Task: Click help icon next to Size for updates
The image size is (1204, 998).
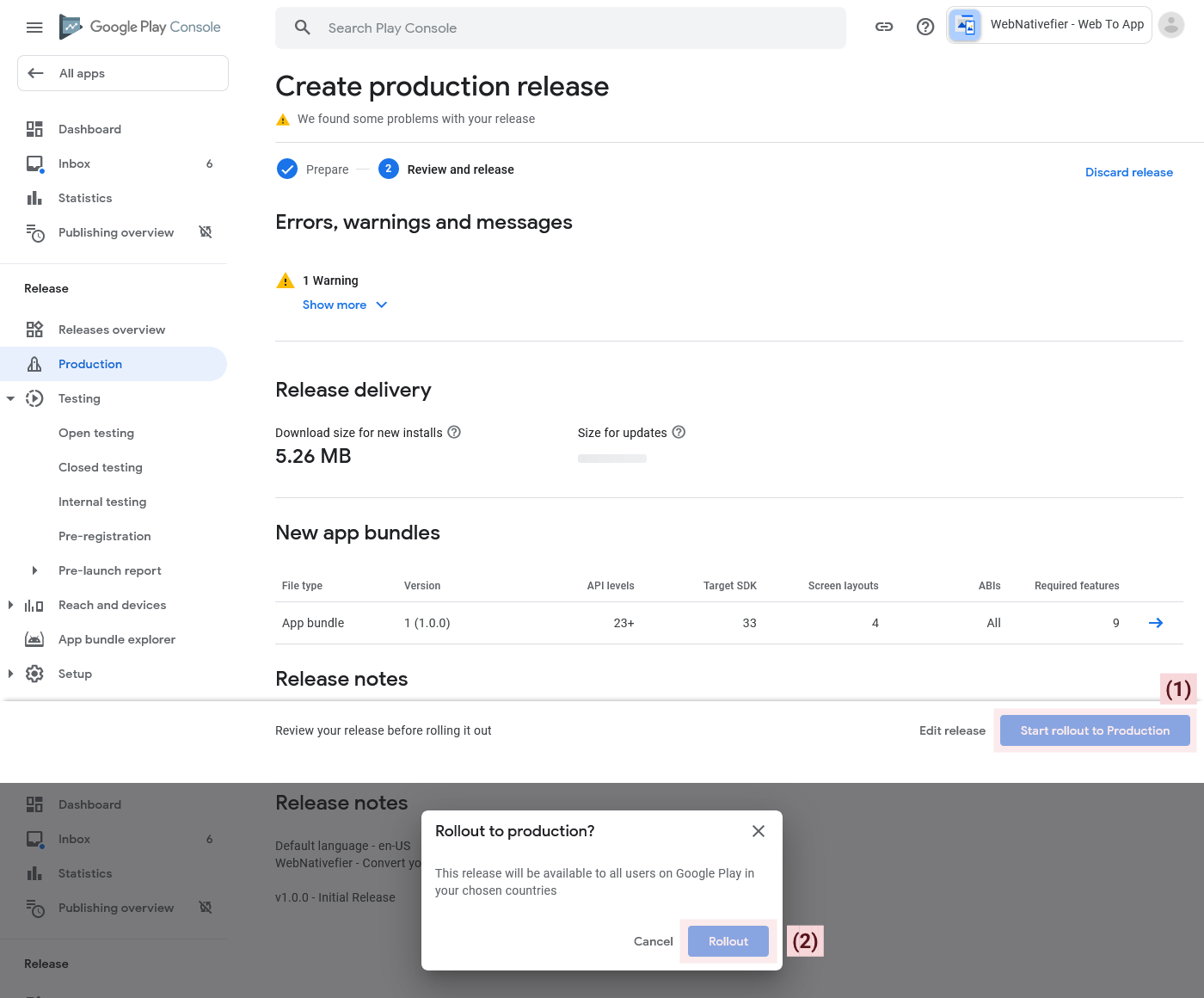Action: [x=679, y=432]
